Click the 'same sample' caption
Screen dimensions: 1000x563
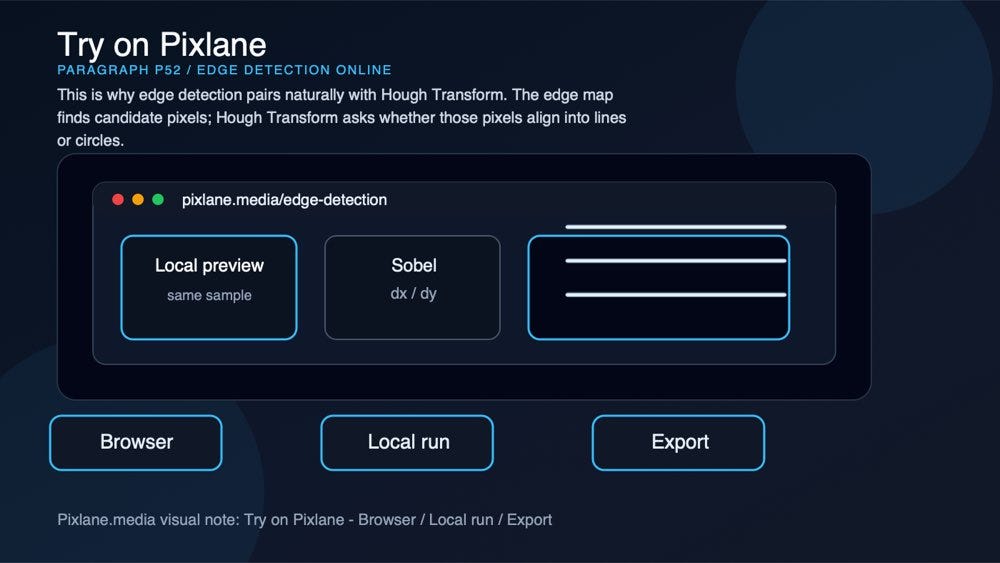coord(209,295)
